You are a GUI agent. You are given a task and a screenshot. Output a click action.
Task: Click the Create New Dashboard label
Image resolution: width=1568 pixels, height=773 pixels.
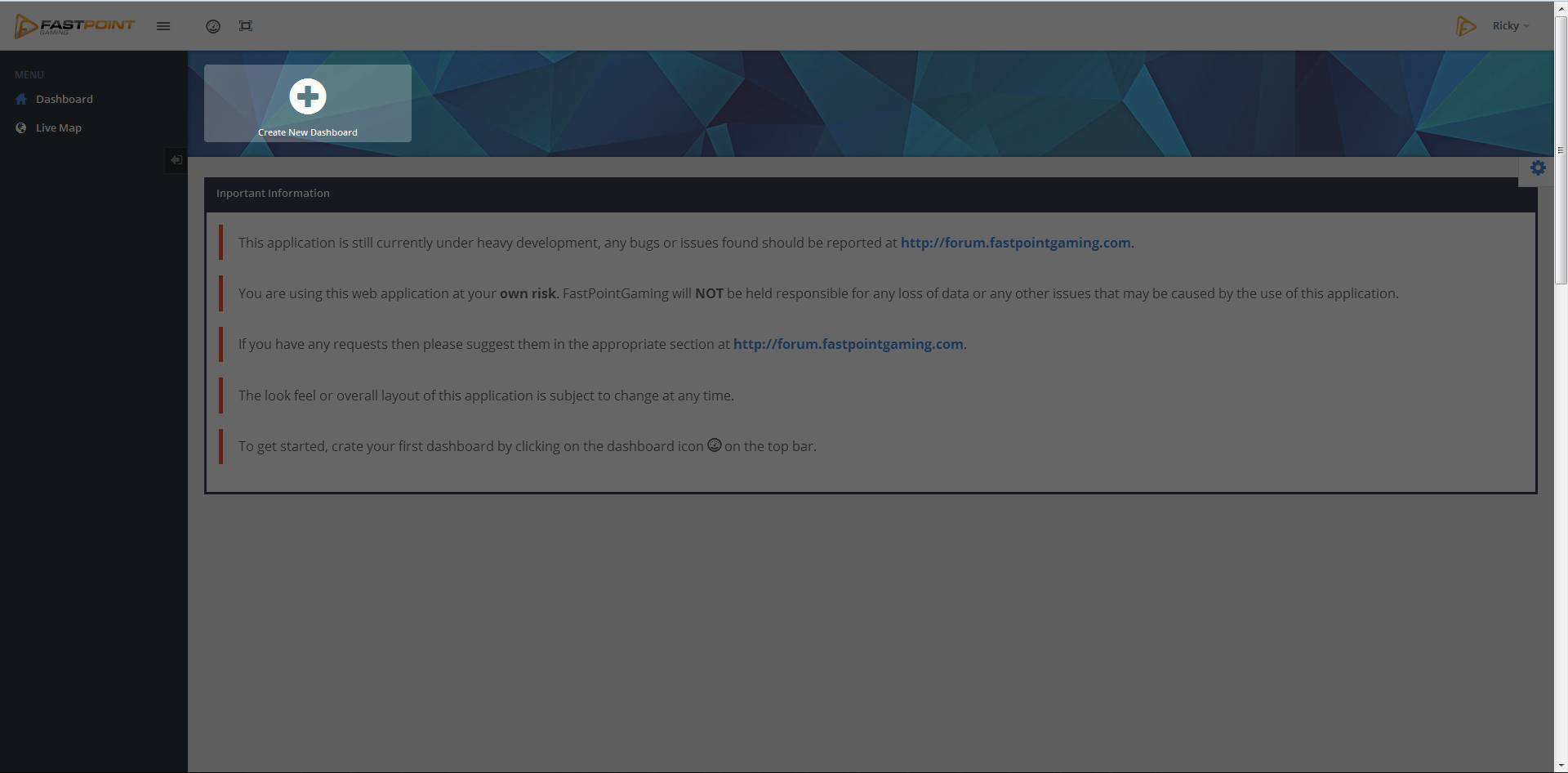pyautogui.click(x=308, y=132)
